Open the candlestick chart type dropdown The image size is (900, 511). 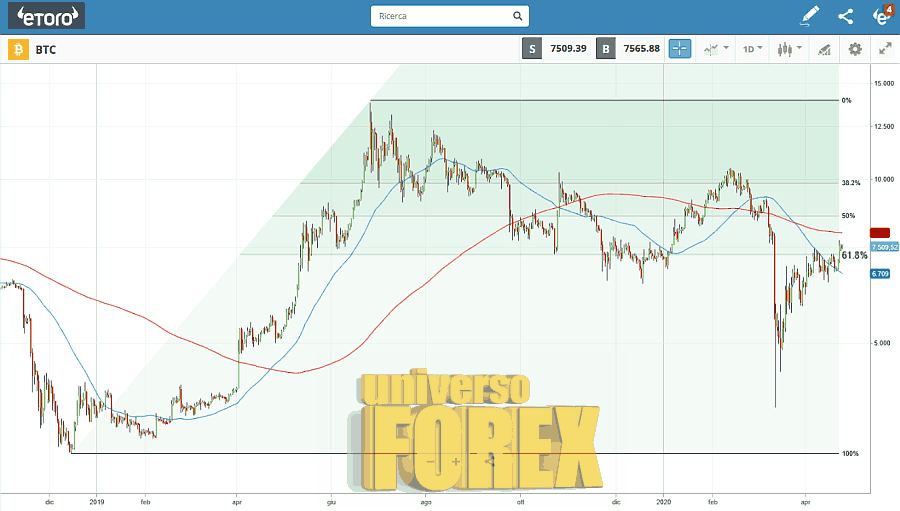click(x=788, y=49)
